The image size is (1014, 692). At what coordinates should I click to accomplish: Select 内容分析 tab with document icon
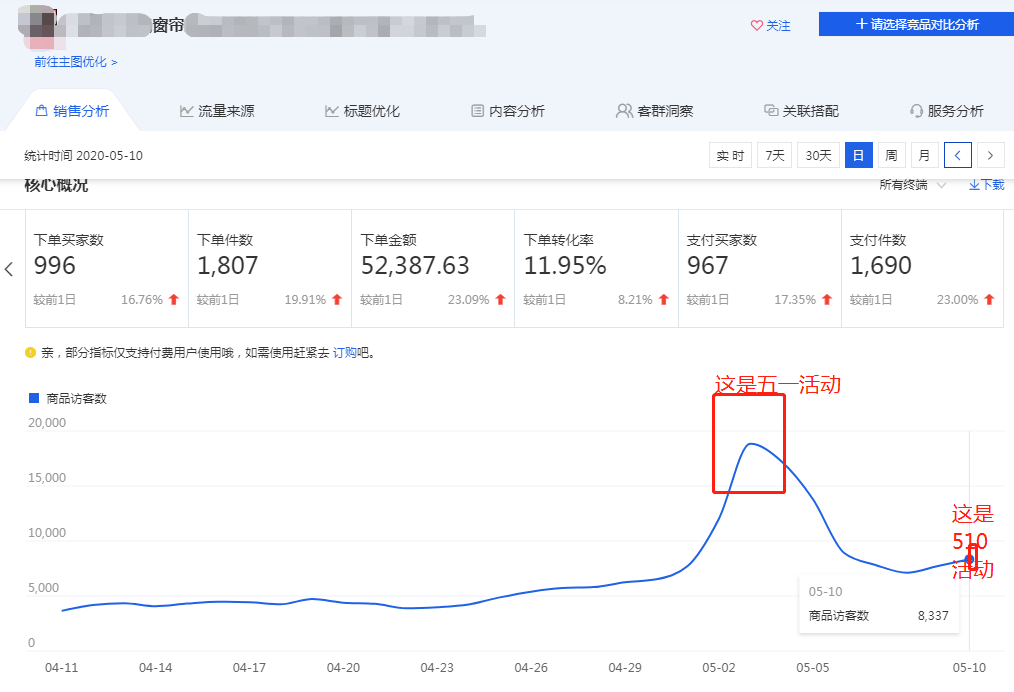508,111
